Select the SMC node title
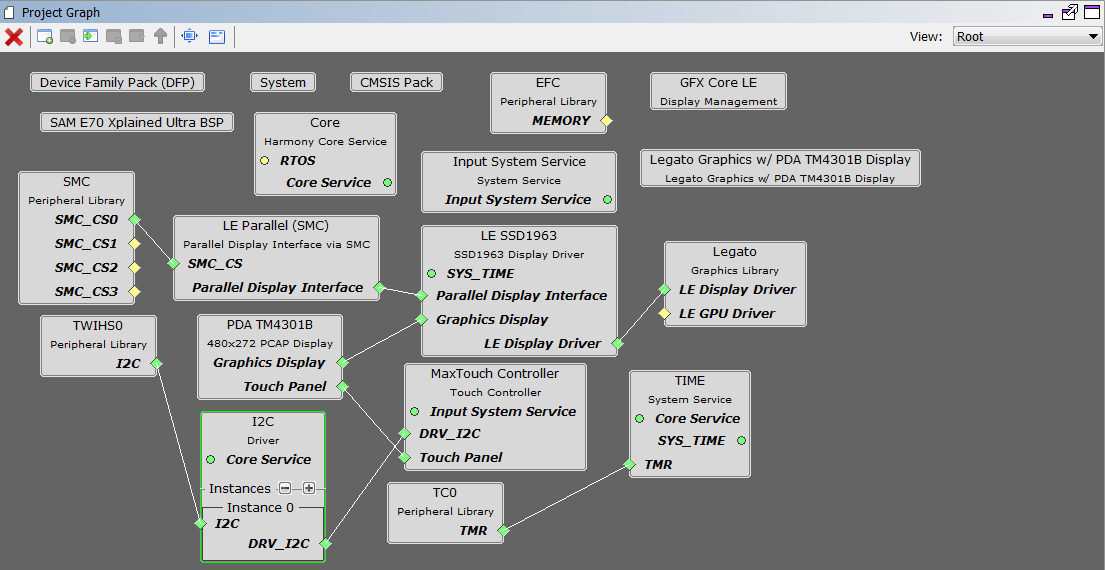The height and width of the screenshot is (570, 1105). click(76, 182)
